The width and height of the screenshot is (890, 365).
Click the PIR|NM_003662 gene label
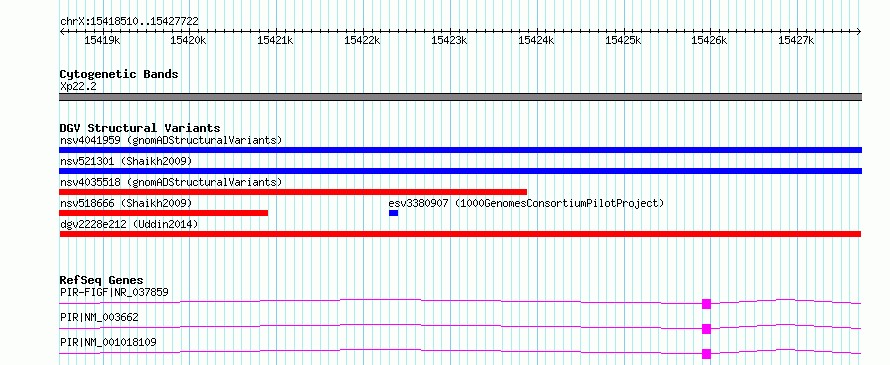(99, 317)
